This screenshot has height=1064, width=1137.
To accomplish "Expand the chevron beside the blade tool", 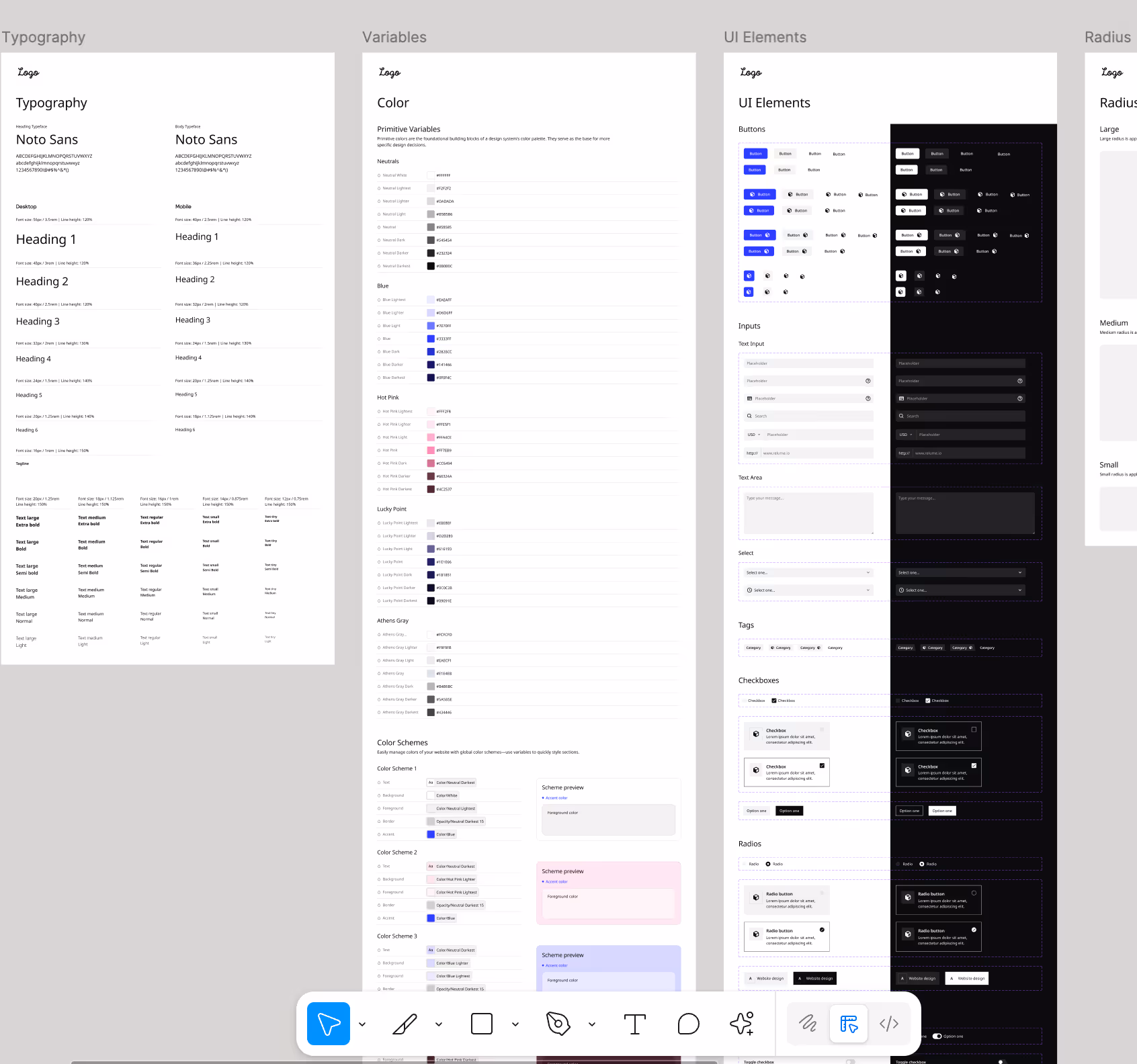I will (x=439, y=1024).
